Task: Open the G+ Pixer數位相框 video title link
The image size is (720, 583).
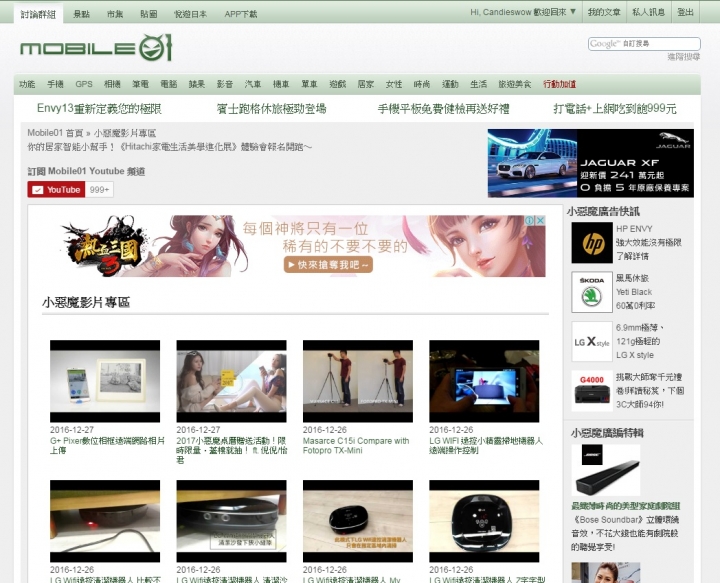Action: click(x=107, y=446)
